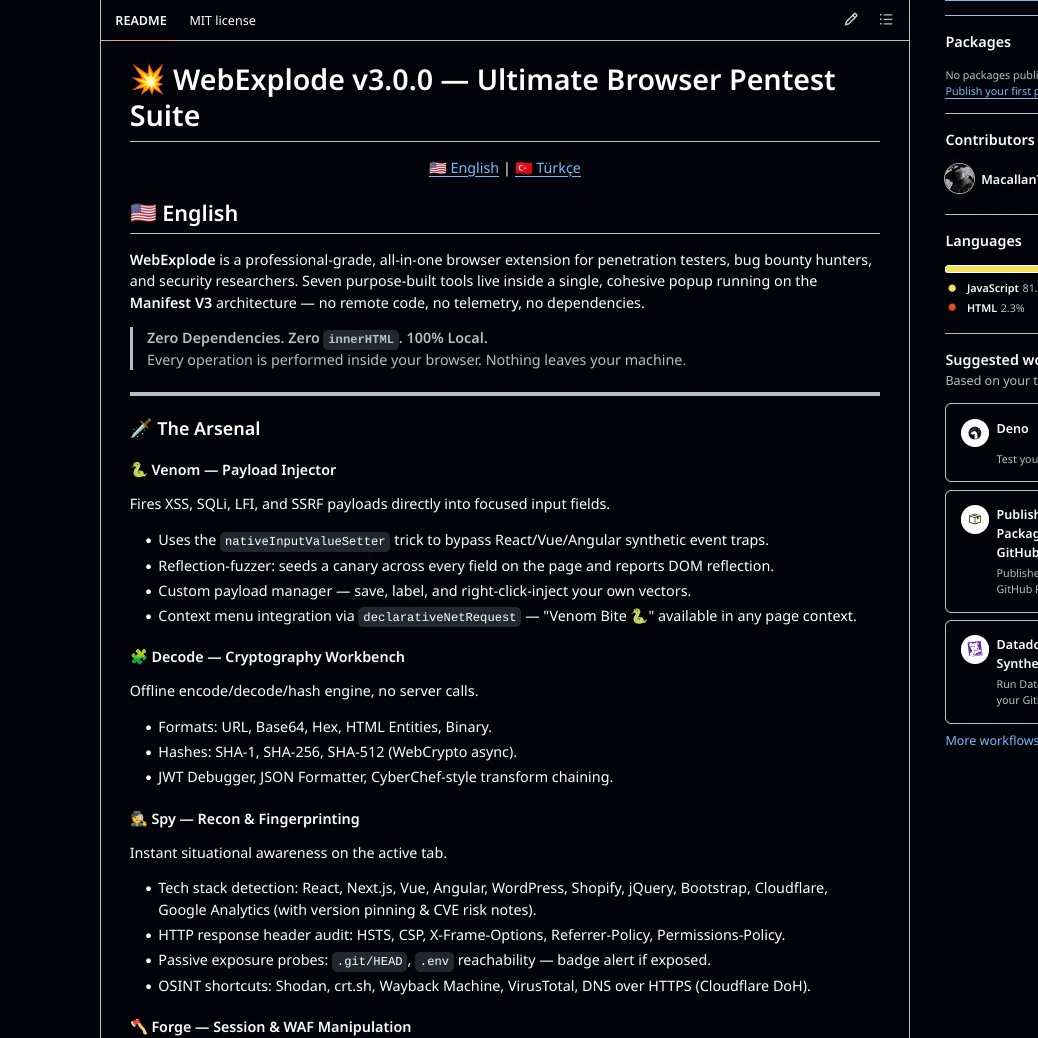Switch to the MIT license tab

pos(222,21)
